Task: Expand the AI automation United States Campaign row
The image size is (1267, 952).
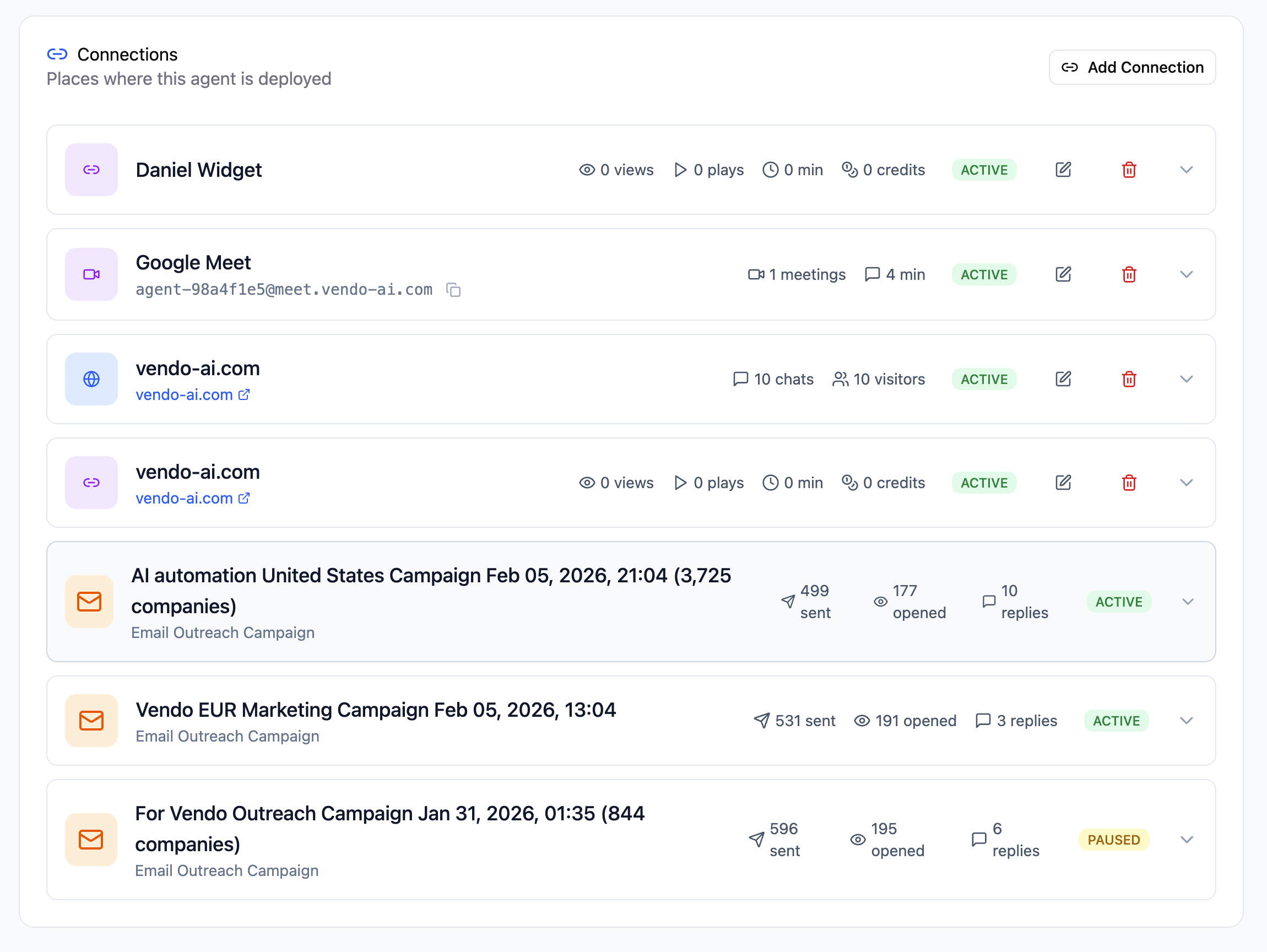Action: tap(1187, 602)
